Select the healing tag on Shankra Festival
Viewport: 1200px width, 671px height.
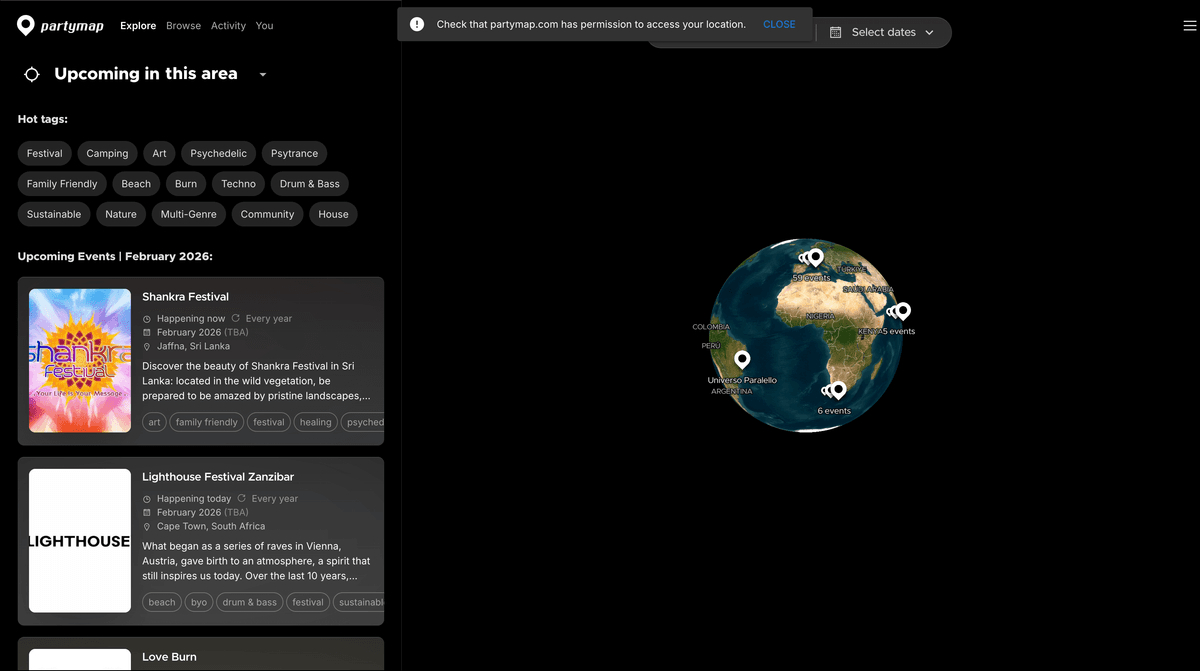coord(315,422)
